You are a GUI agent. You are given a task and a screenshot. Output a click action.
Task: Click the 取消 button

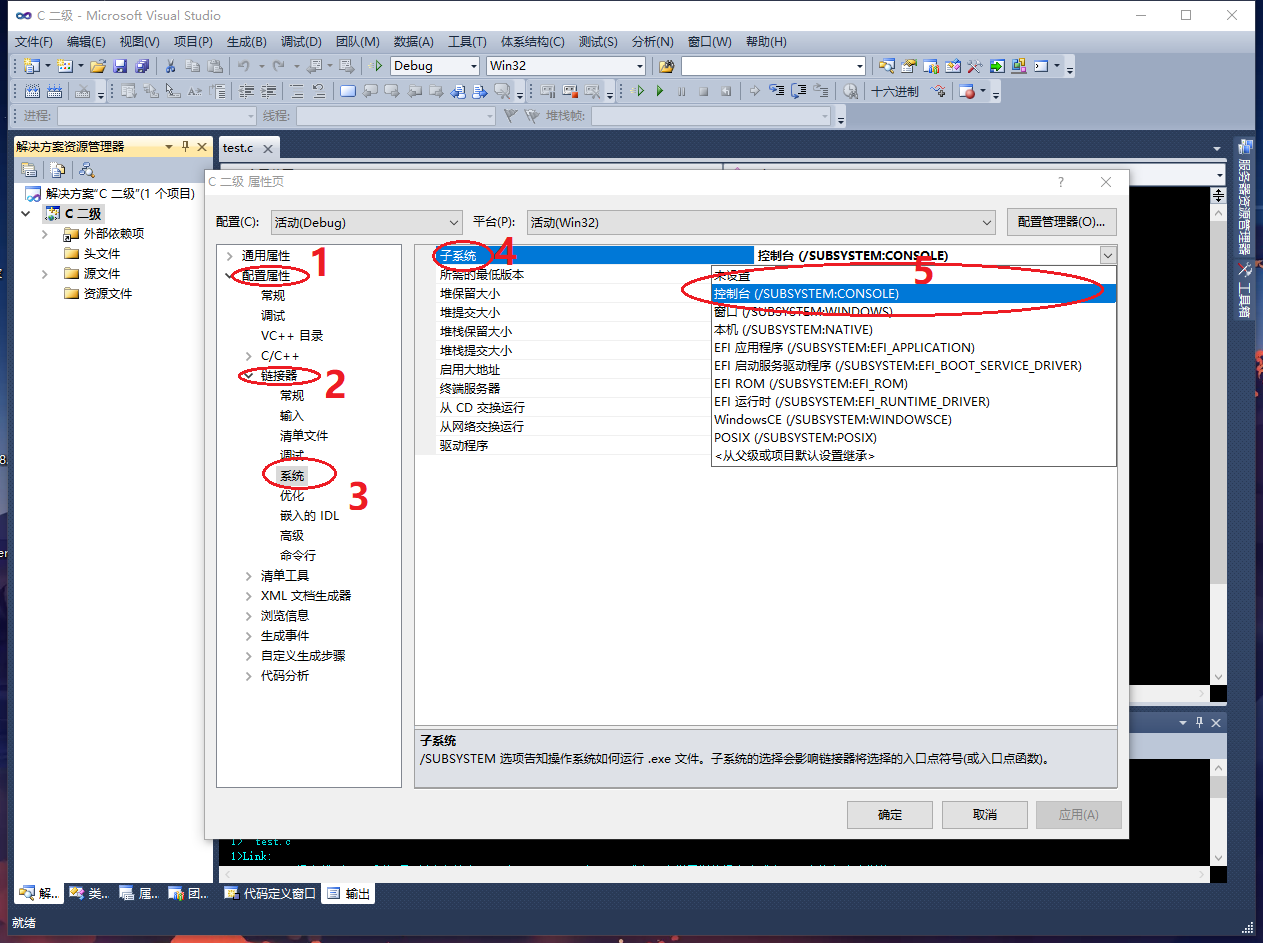point(985,814)
